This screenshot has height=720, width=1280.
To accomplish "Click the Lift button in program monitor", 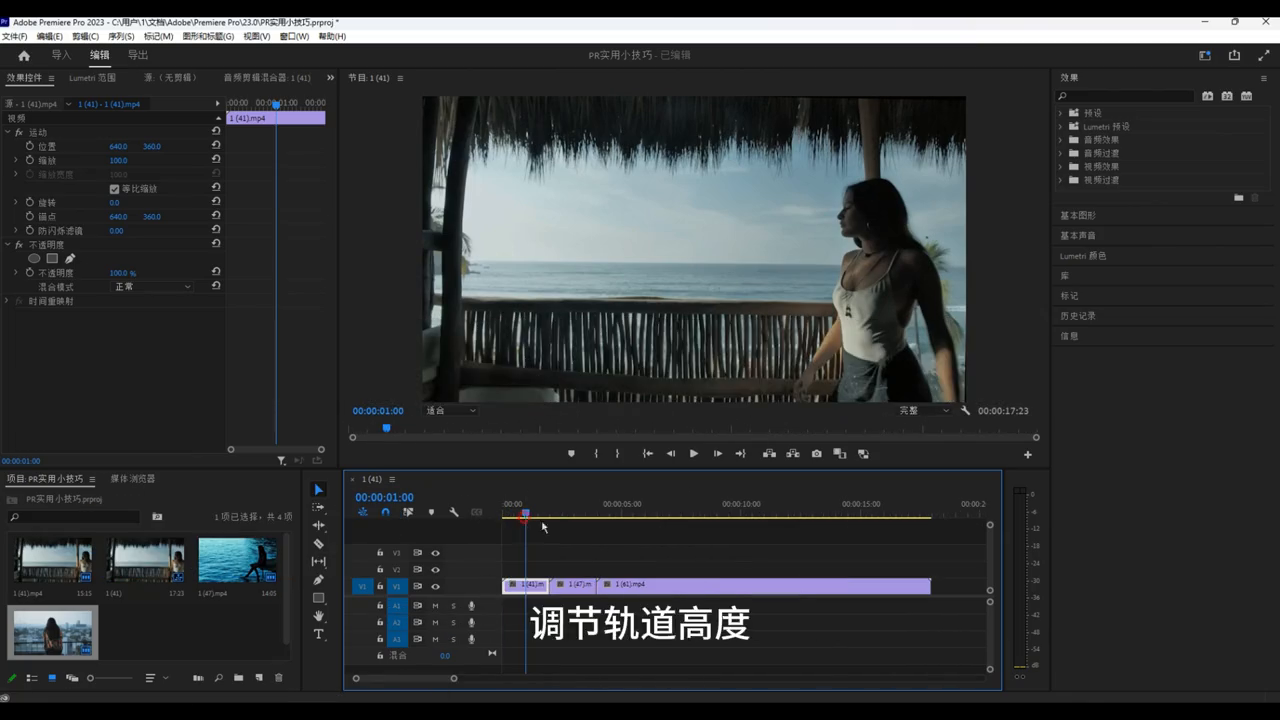I will point(769,454).
